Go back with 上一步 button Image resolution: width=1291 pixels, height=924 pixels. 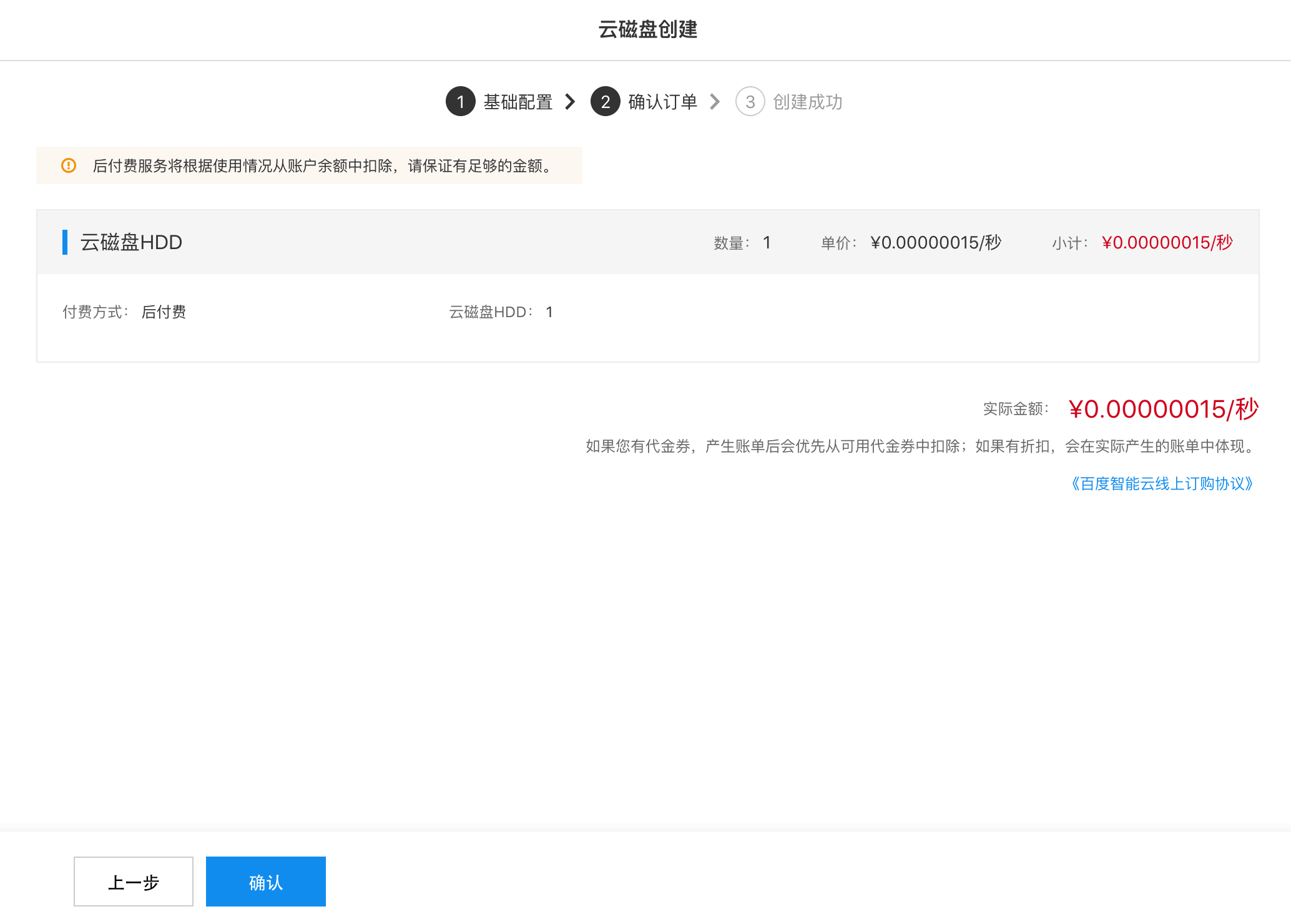tap(134, 881)
